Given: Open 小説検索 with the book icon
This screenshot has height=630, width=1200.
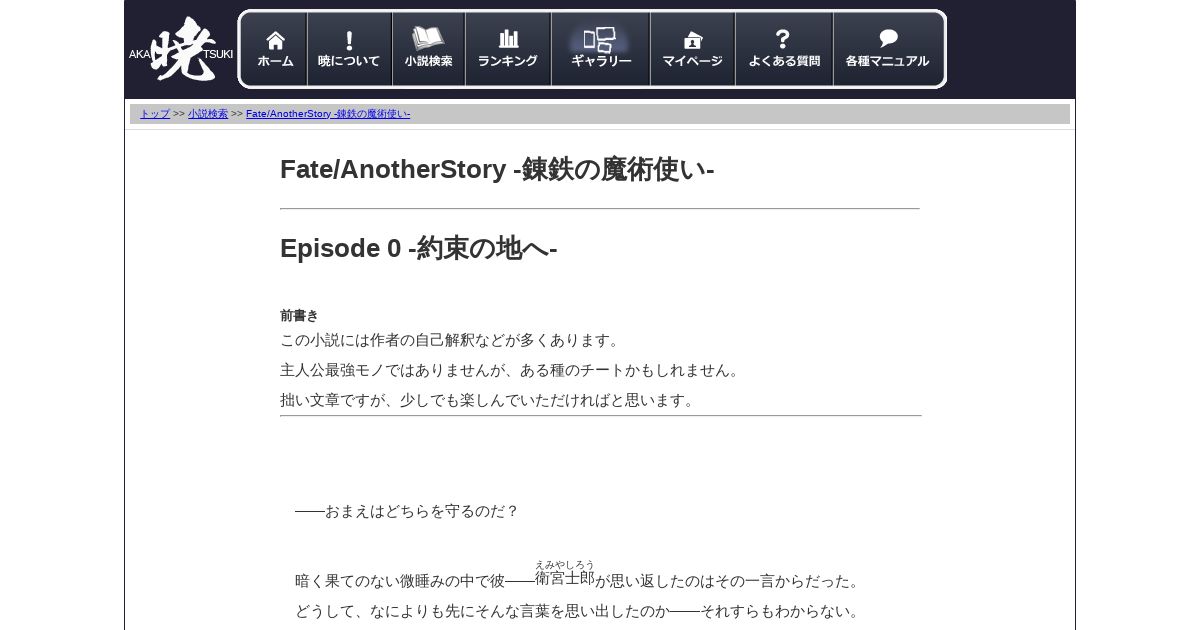Looking at the screenshot, I should point(428,49).
